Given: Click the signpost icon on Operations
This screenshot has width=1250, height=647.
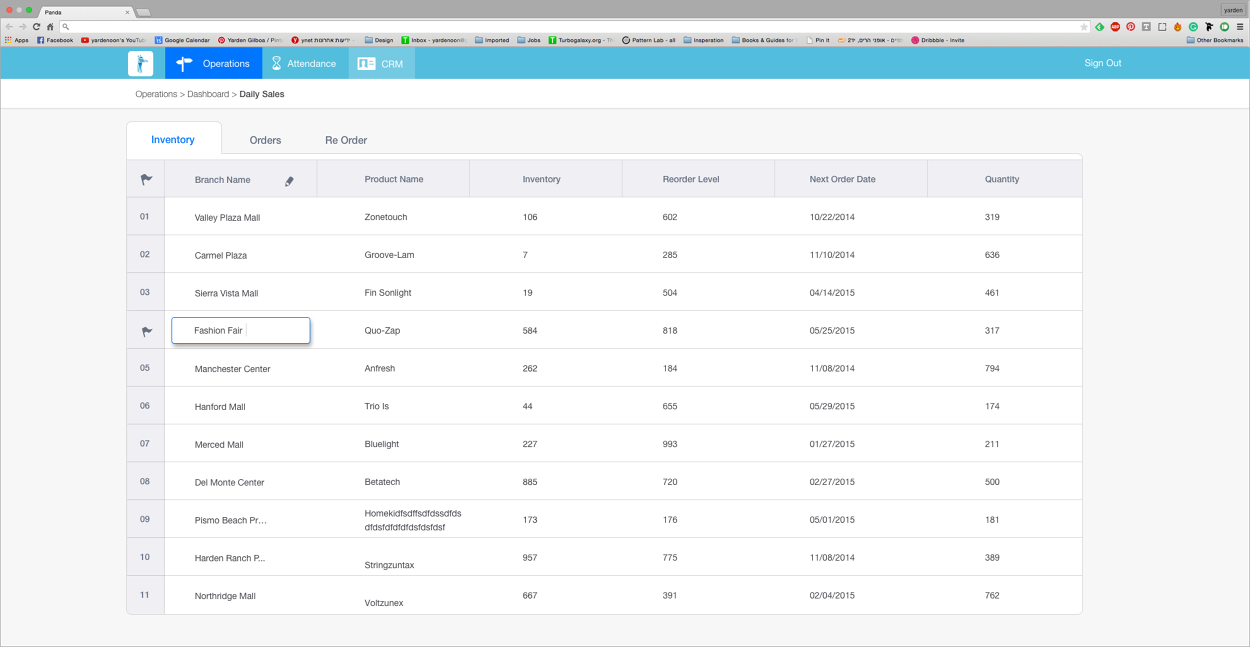Looking at the screenshot, I should pos(182,63).
